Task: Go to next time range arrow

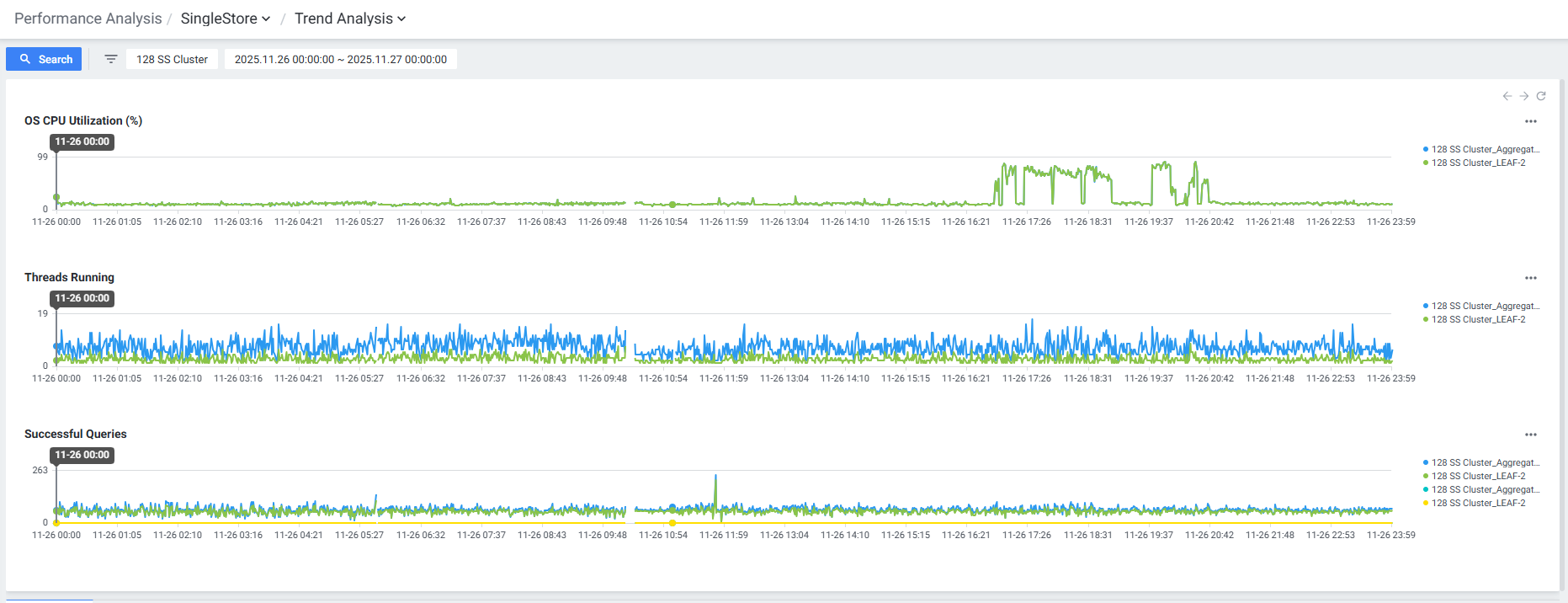Action: point(1523,96)
